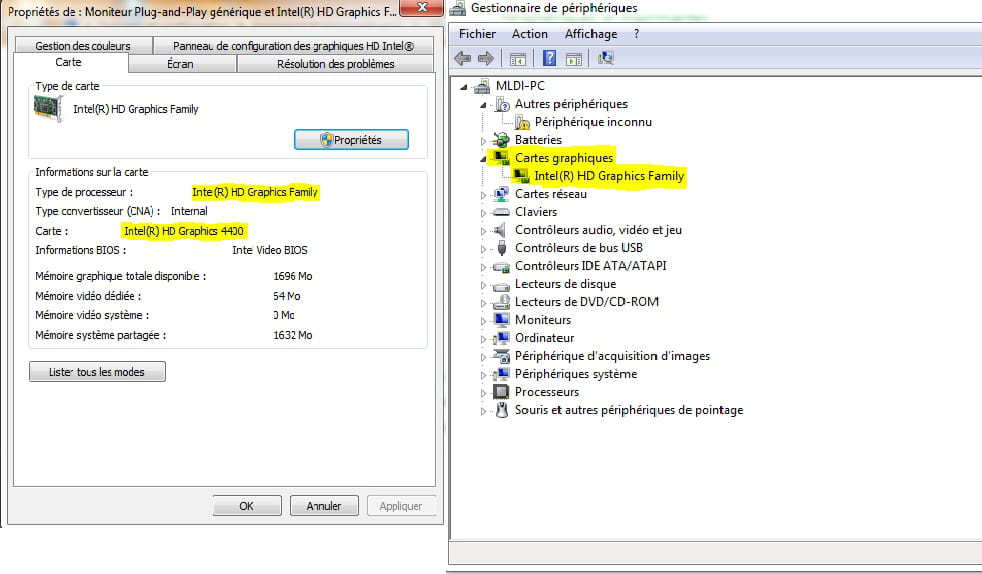
Task: Expand the Périphériques système branch
Action: pos(483,376)
